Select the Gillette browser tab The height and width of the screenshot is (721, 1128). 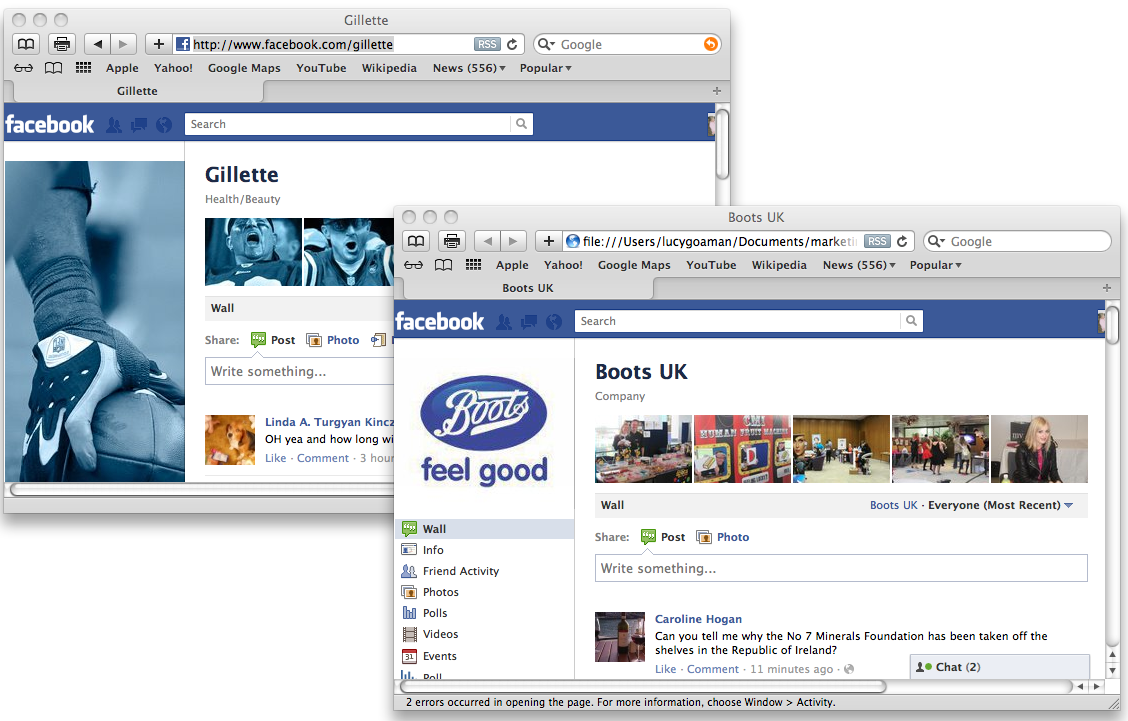137,91
